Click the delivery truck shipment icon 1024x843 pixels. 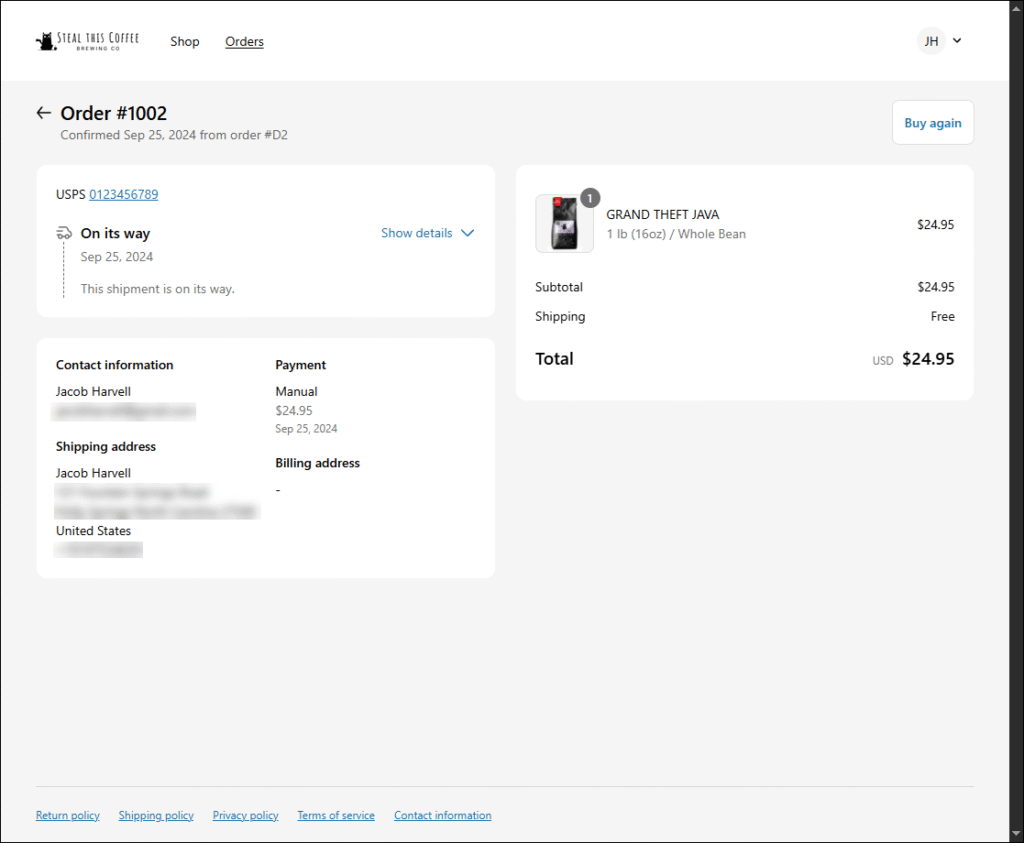pyautogui.click(x=64, y=233)
